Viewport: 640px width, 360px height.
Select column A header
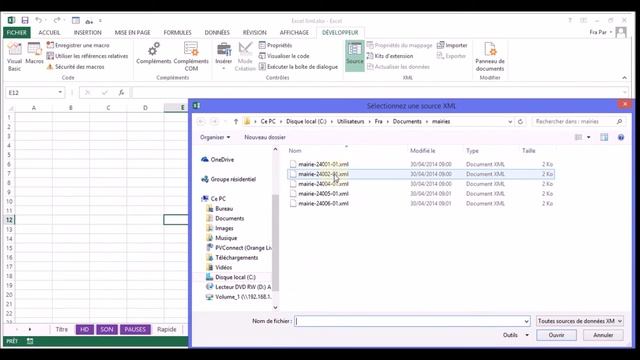(34, 108)
